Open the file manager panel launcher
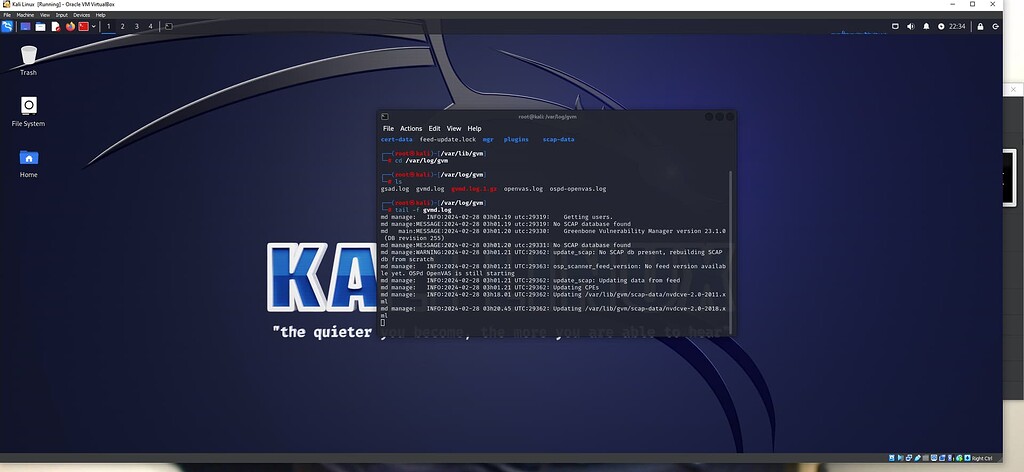 click(x=40, y=26)
